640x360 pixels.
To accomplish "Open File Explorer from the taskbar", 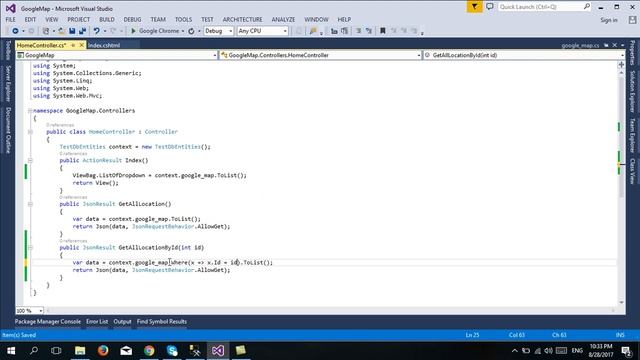I will pos(80,350).
